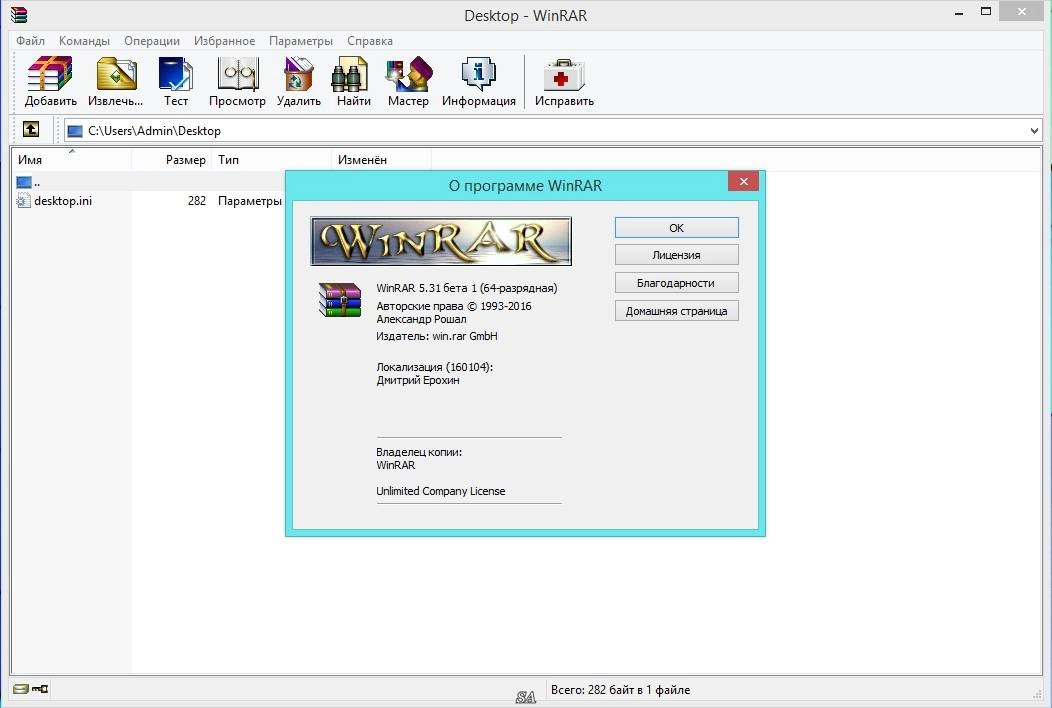The width and height of the screenshot is (1052, 708).
Task: Click the Извлечь (Extract) toolbar icon
Action: pyautogui.click(x=115, y=81)
